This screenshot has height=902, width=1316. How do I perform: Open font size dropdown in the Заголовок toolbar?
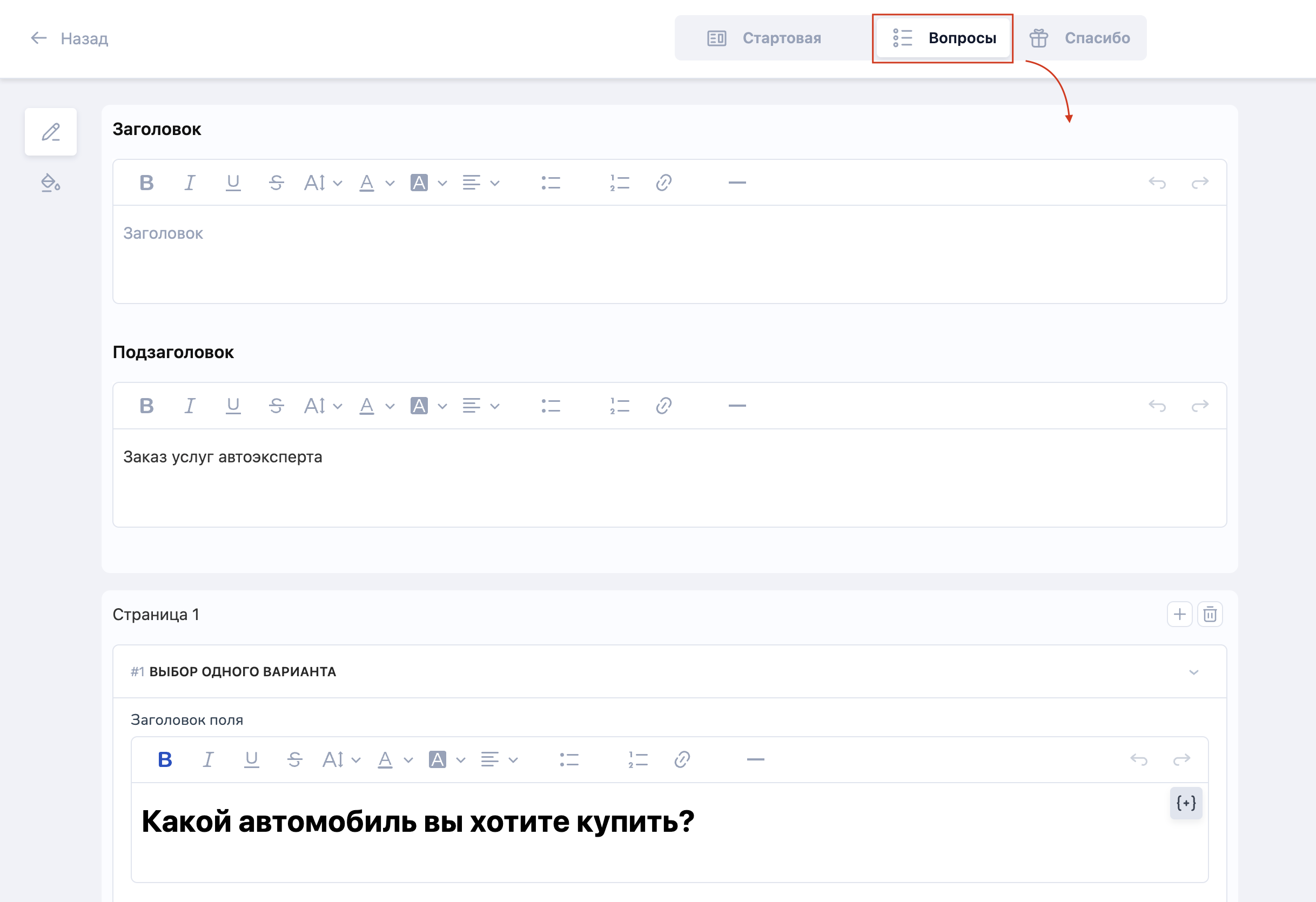[x=323, y=183]
